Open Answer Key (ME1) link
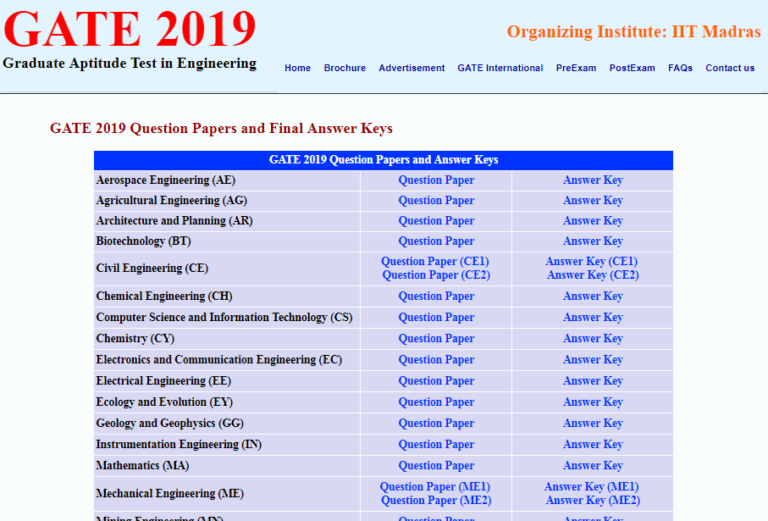The height and width of the screenshot is (521, 768). click(x=592, y=487)
